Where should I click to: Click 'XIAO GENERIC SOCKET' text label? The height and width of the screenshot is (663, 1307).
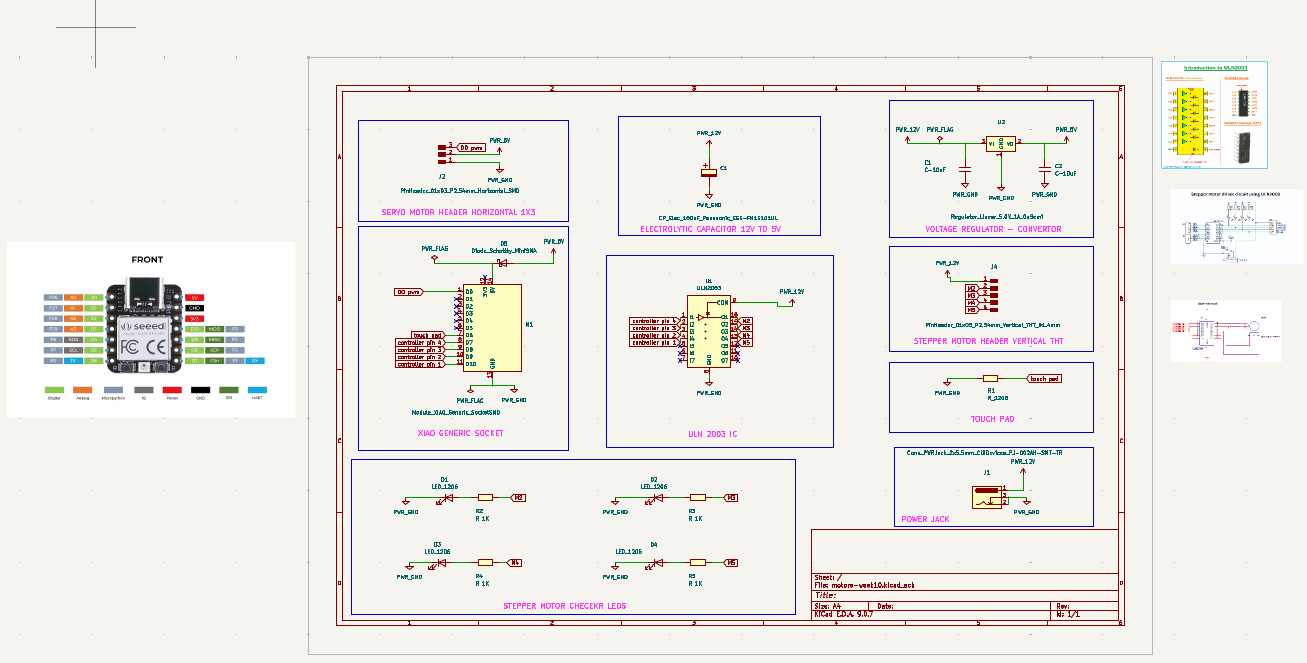tap(460, 433)
